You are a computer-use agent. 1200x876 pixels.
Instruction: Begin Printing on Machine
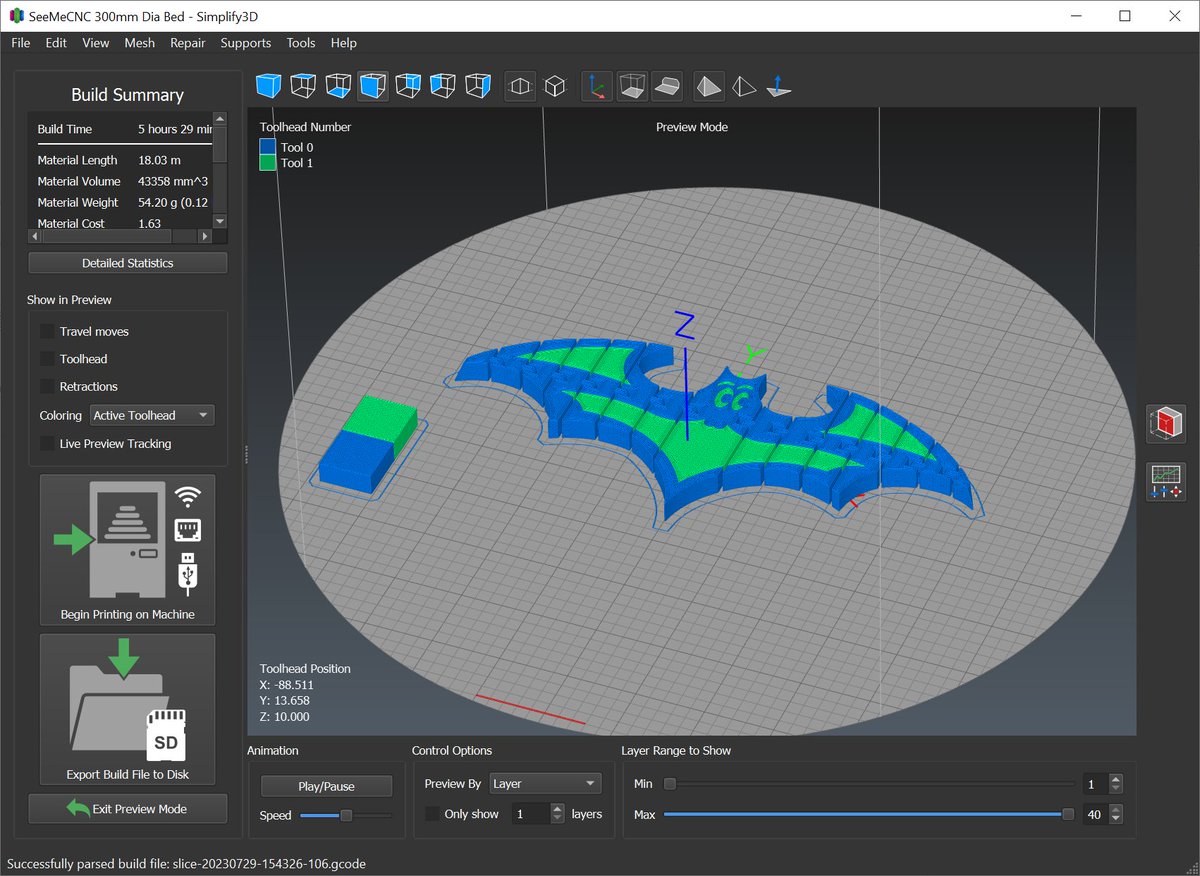tap(127, 550)
